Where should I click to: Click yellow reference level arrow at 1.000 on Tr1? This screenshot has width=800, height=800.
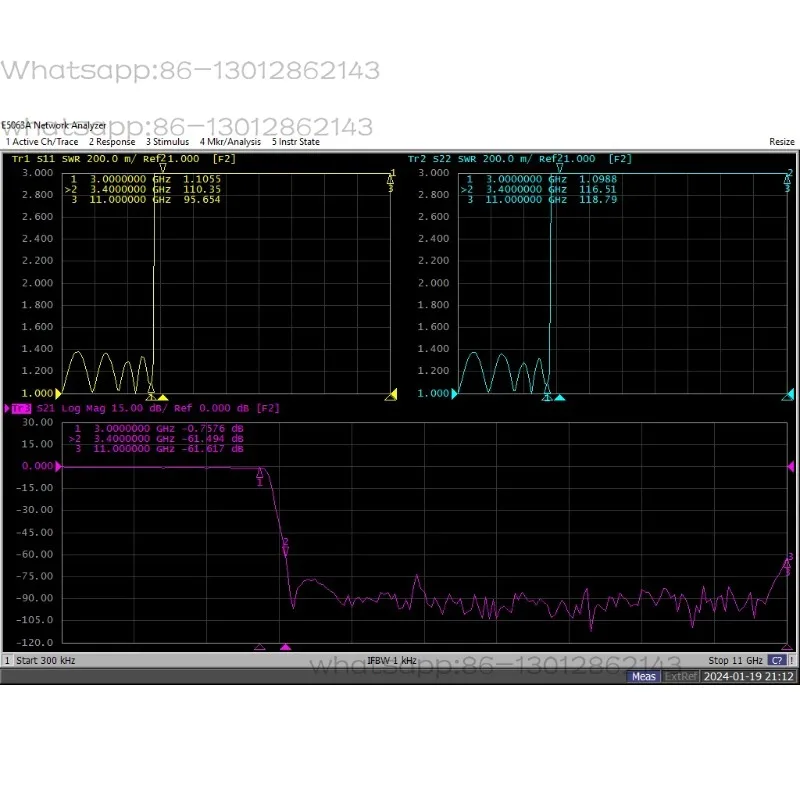click(x=58, y=393)
